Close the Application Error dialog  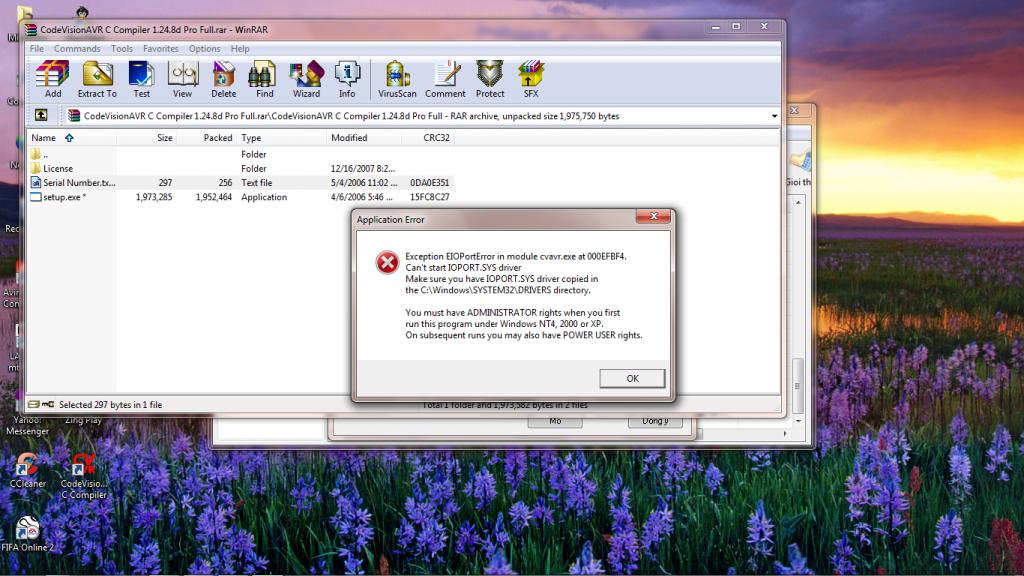653,216
